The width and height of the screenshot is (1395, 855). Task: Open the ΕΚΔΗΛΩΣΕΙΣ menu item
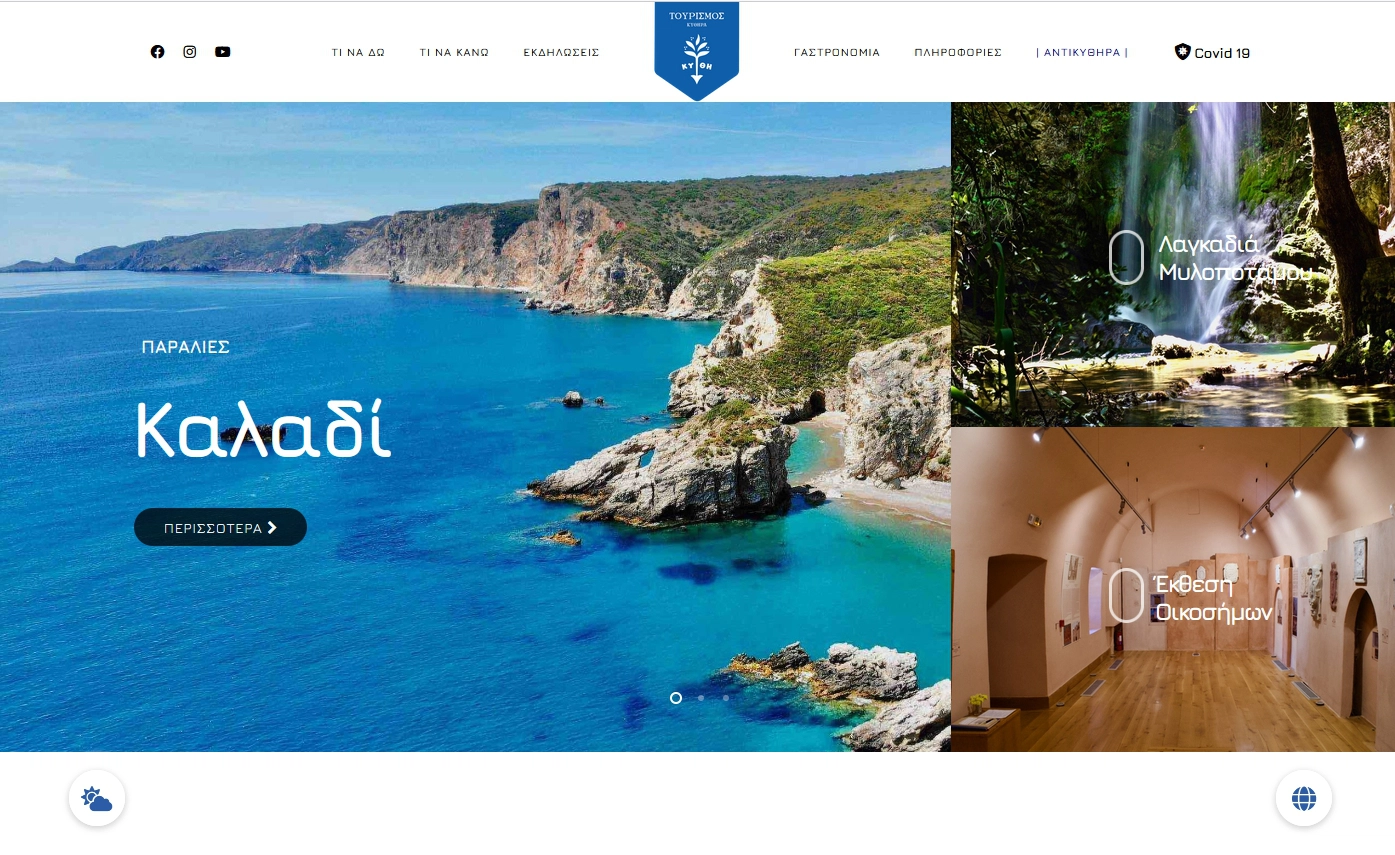(x=561, y=53)
